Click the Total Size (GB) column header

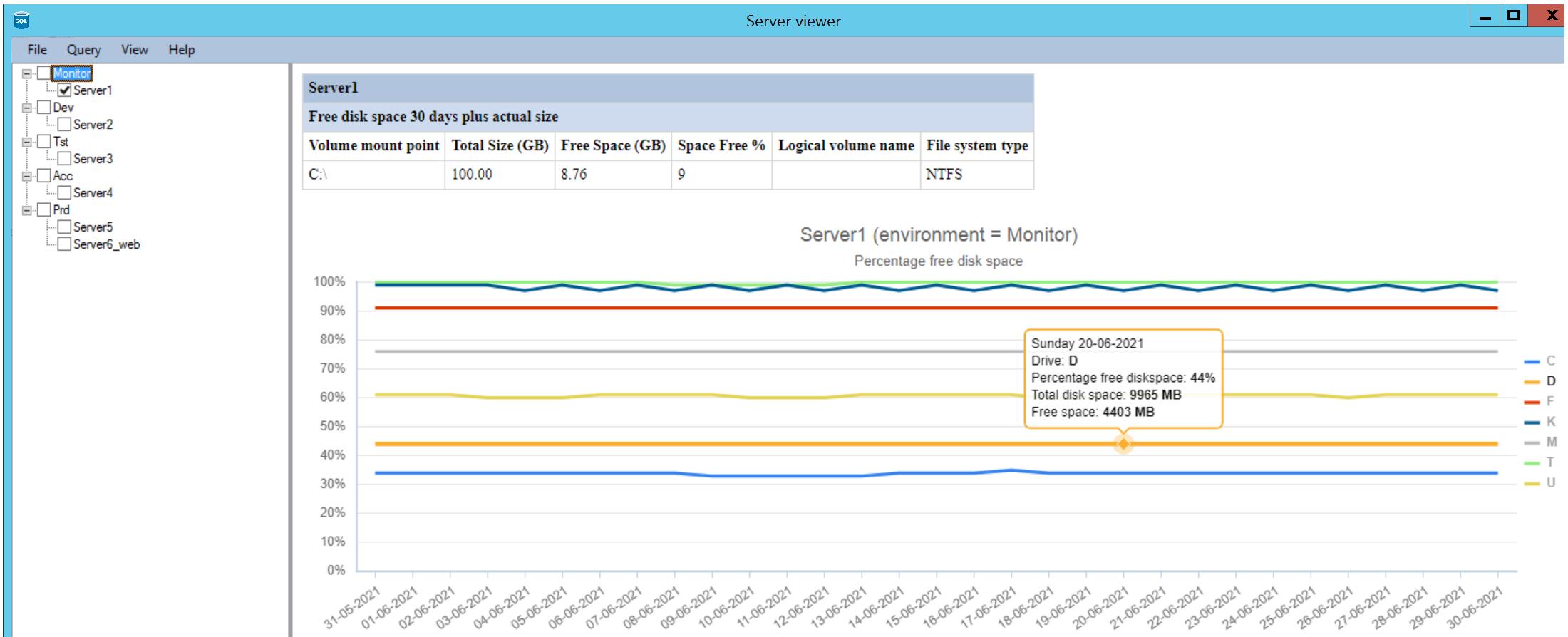coord(500,145)
